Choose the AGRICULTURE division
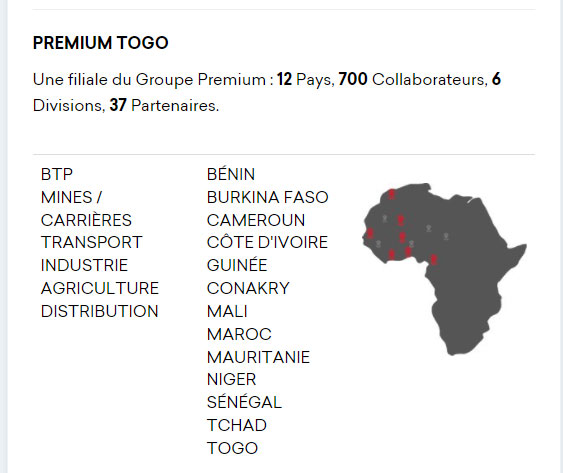This screenshot has height=473, width=563. 100,288
